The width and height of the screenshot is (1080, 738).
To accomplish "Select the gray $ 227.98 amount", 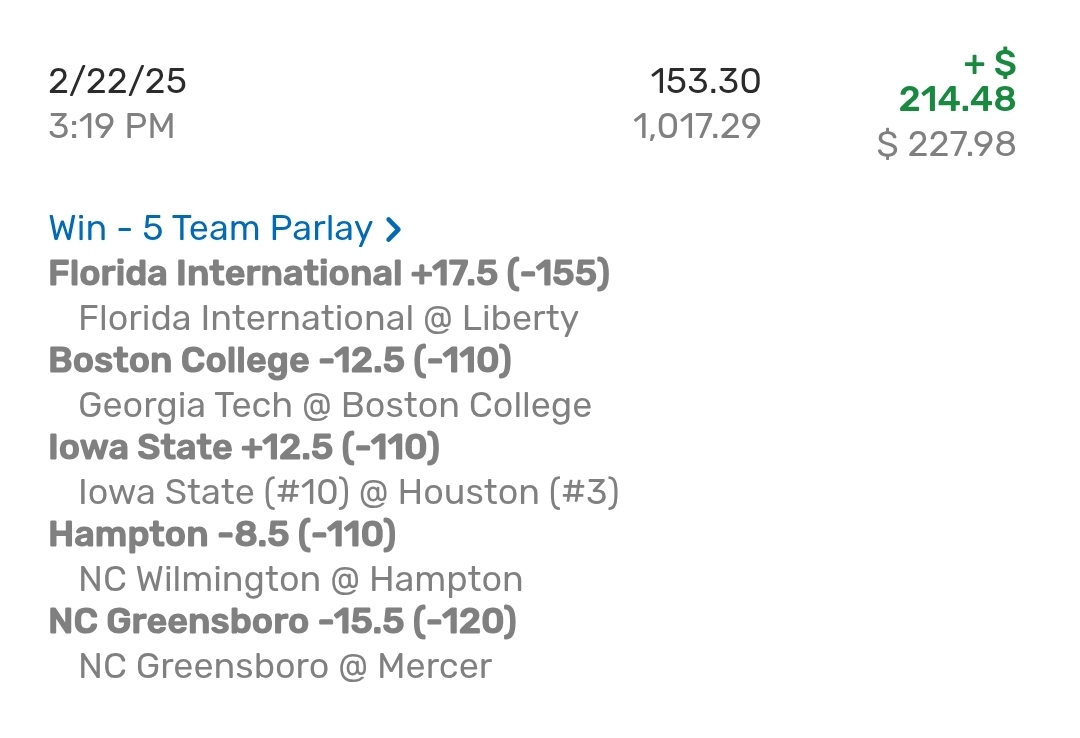I will (x=946, y=144).
